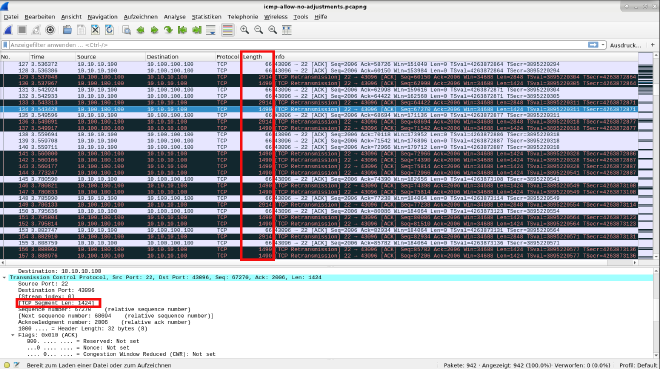Go to the last packet
Image resolution: width=660 pixels, height=369 pixels.
197,30
